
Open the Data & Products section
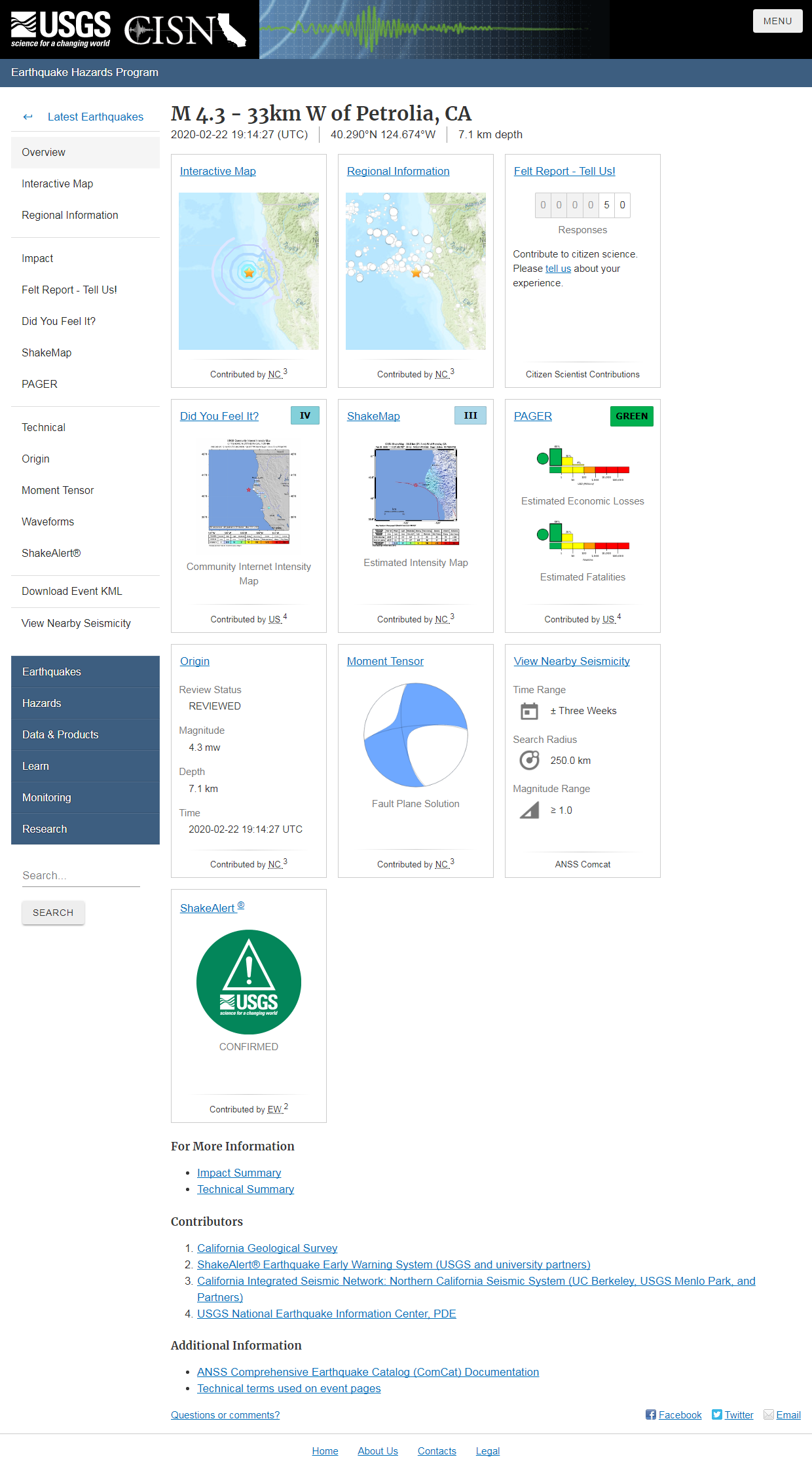pyautogui.click(x=85, y=734)
